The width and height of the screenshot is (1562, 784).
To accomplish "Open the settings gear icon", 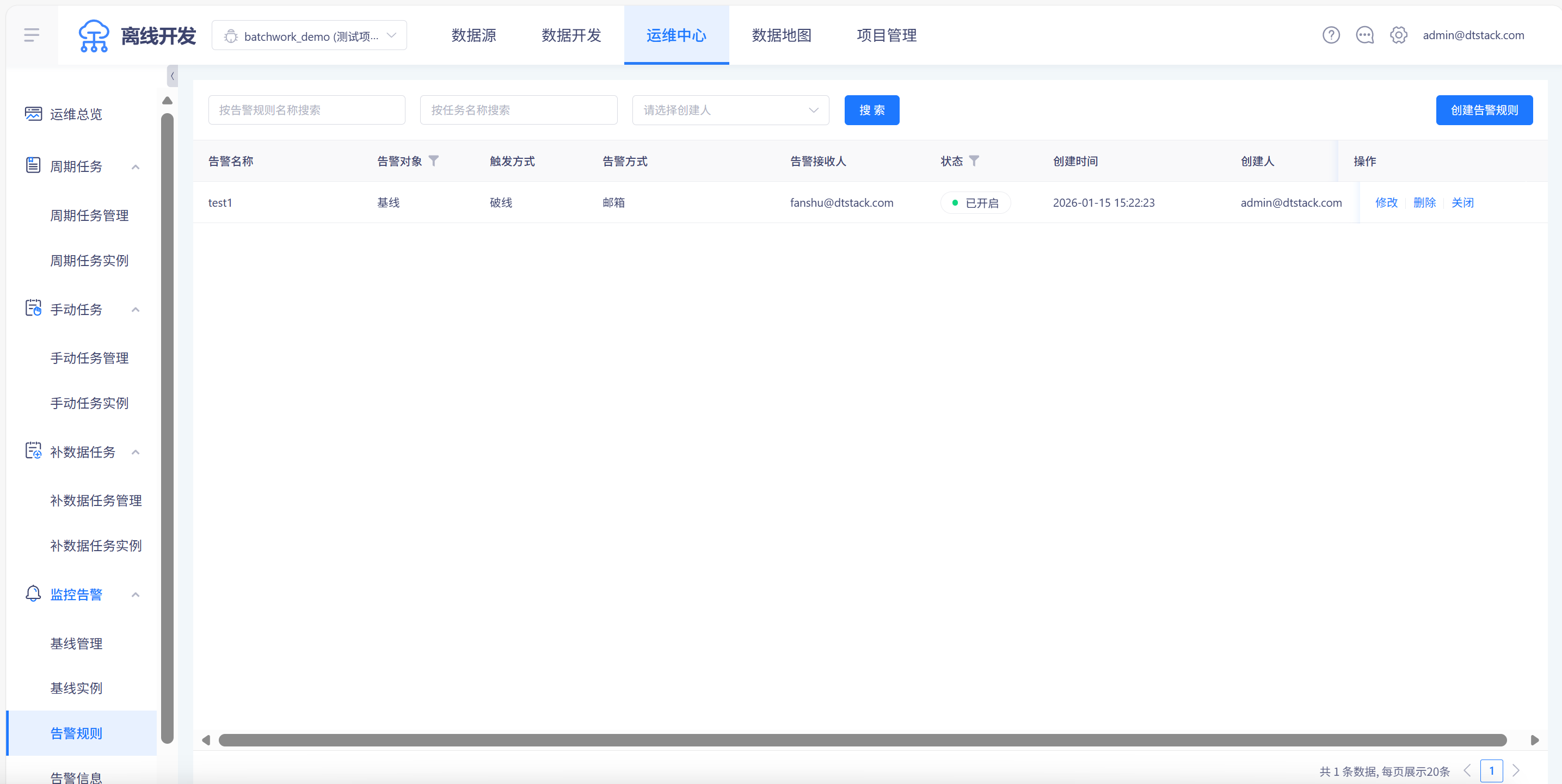I will (1398, 35).
